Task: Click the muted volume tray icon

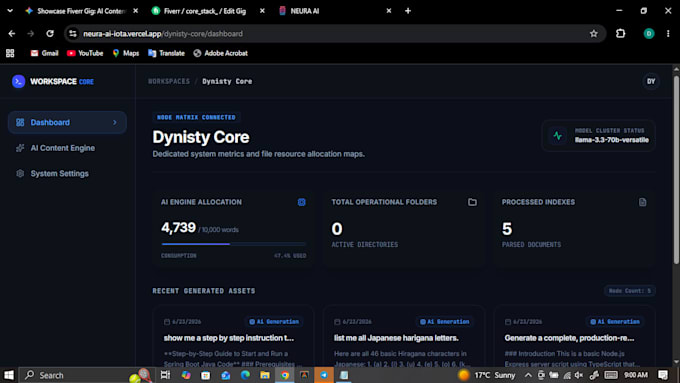Action: (x=579, y=375)
